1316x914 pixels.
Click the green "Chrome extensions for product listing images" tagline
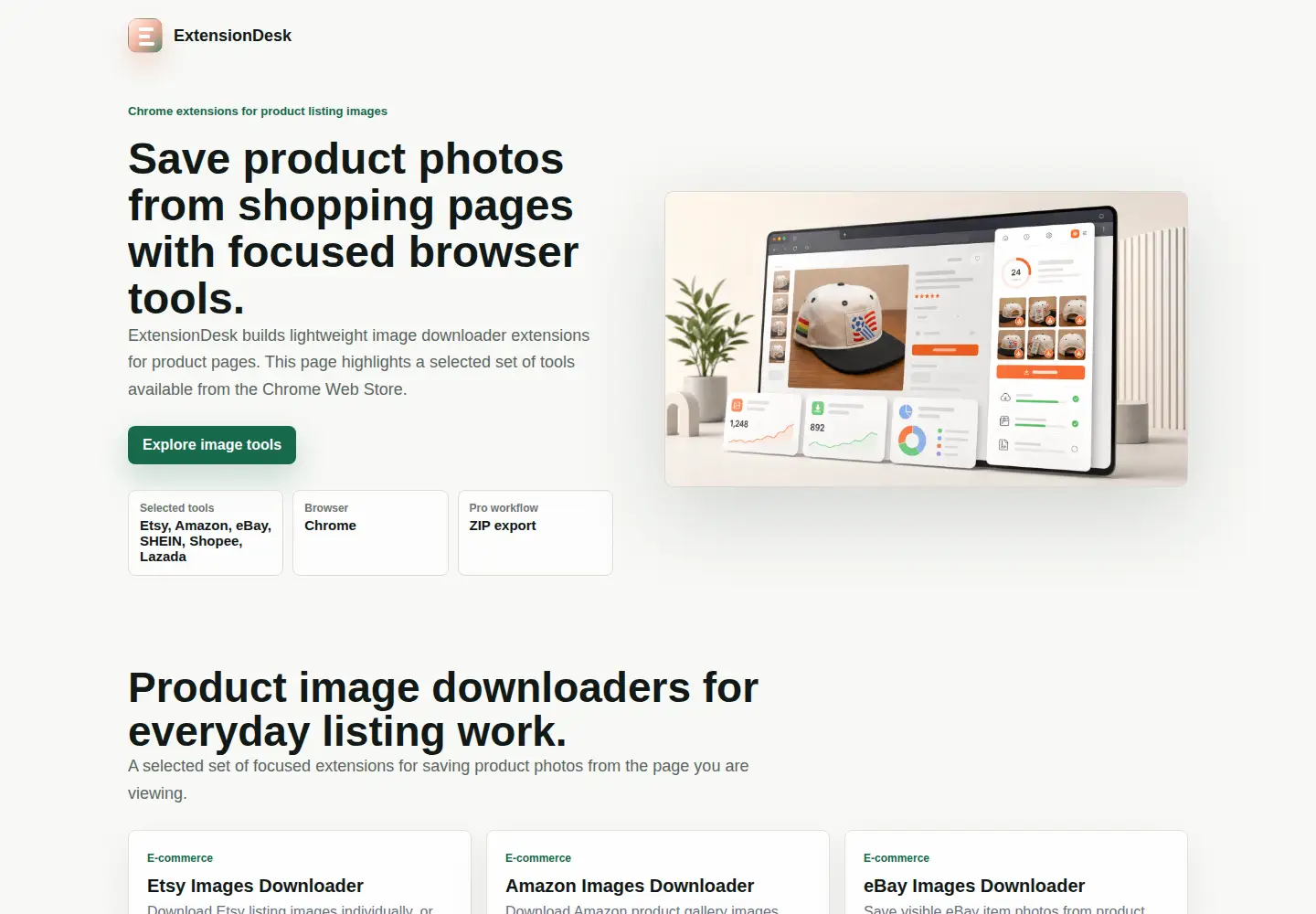[x=258, y=112]
